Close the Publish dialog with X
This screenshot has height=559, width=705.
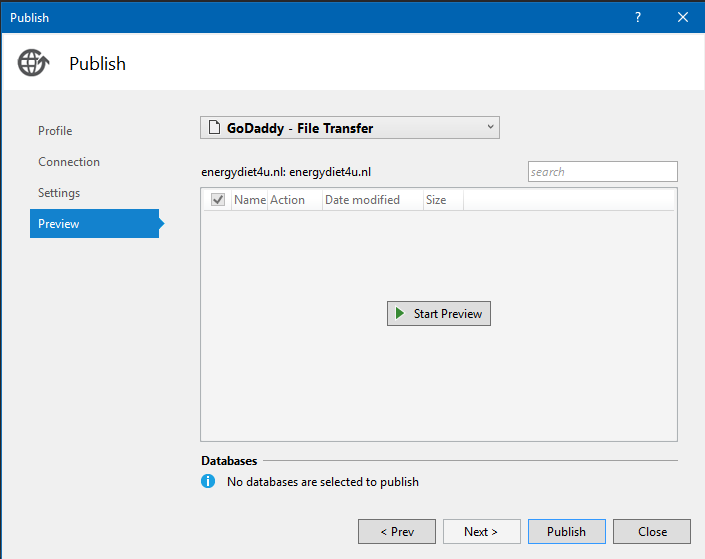point(683,17)
